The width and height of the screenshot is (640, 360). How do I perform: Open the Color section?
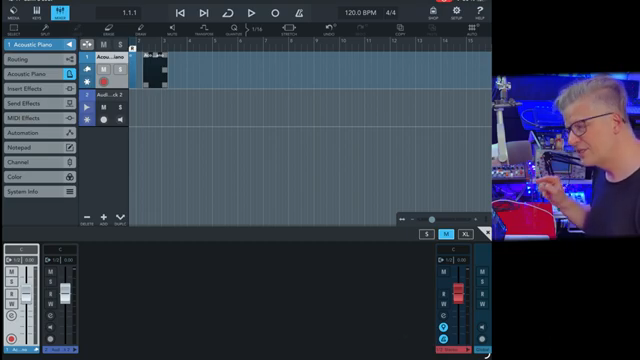(x=40, y=177)
